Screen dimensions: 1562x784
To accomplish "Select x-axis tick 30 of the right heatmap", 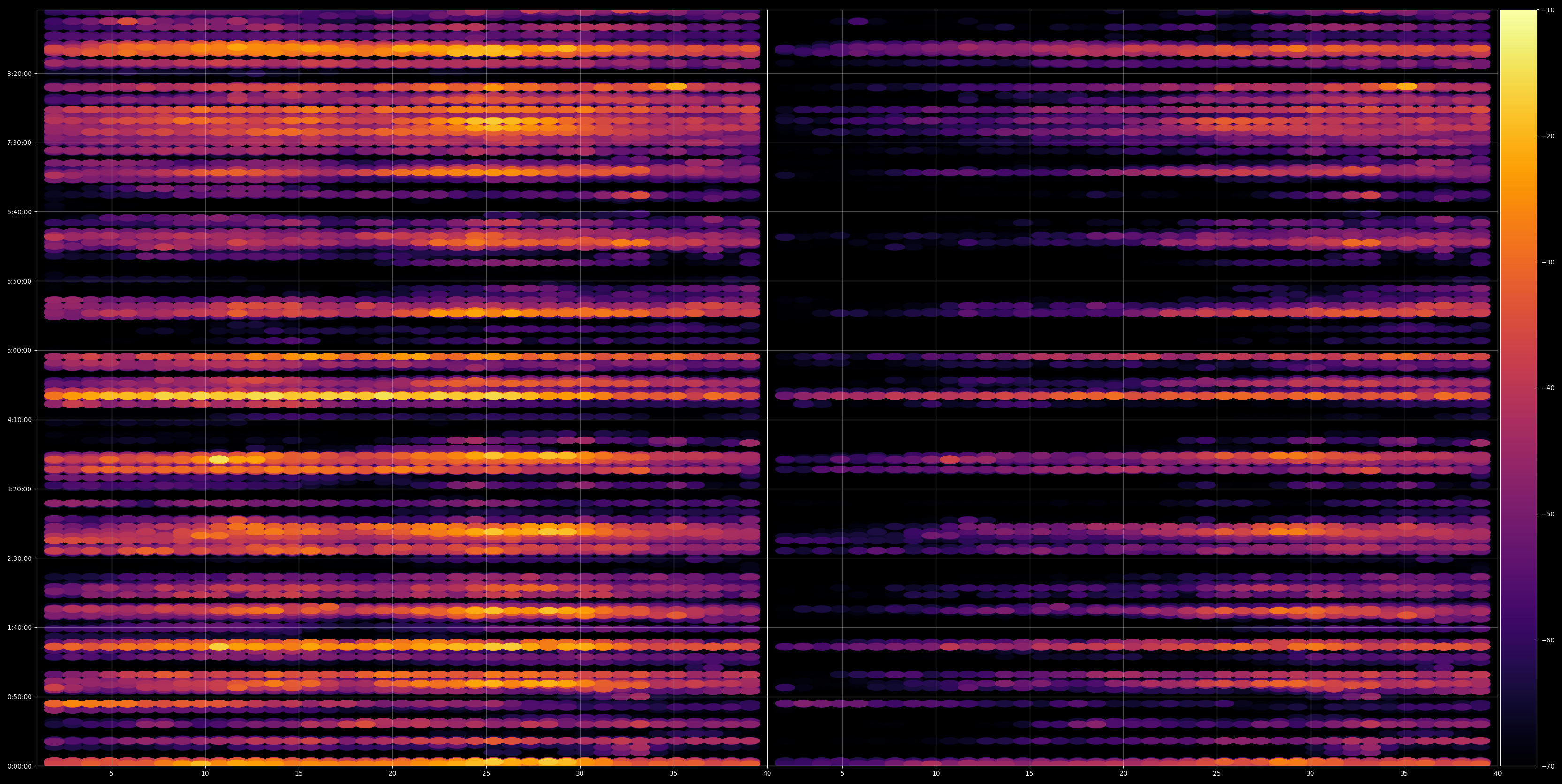I will (1310, 773).
